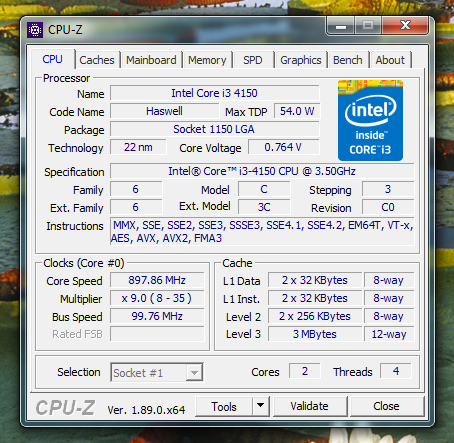Click the empty Rated FSB field
This screenshot has height=443, width=454.
click(x=157, y=334)
